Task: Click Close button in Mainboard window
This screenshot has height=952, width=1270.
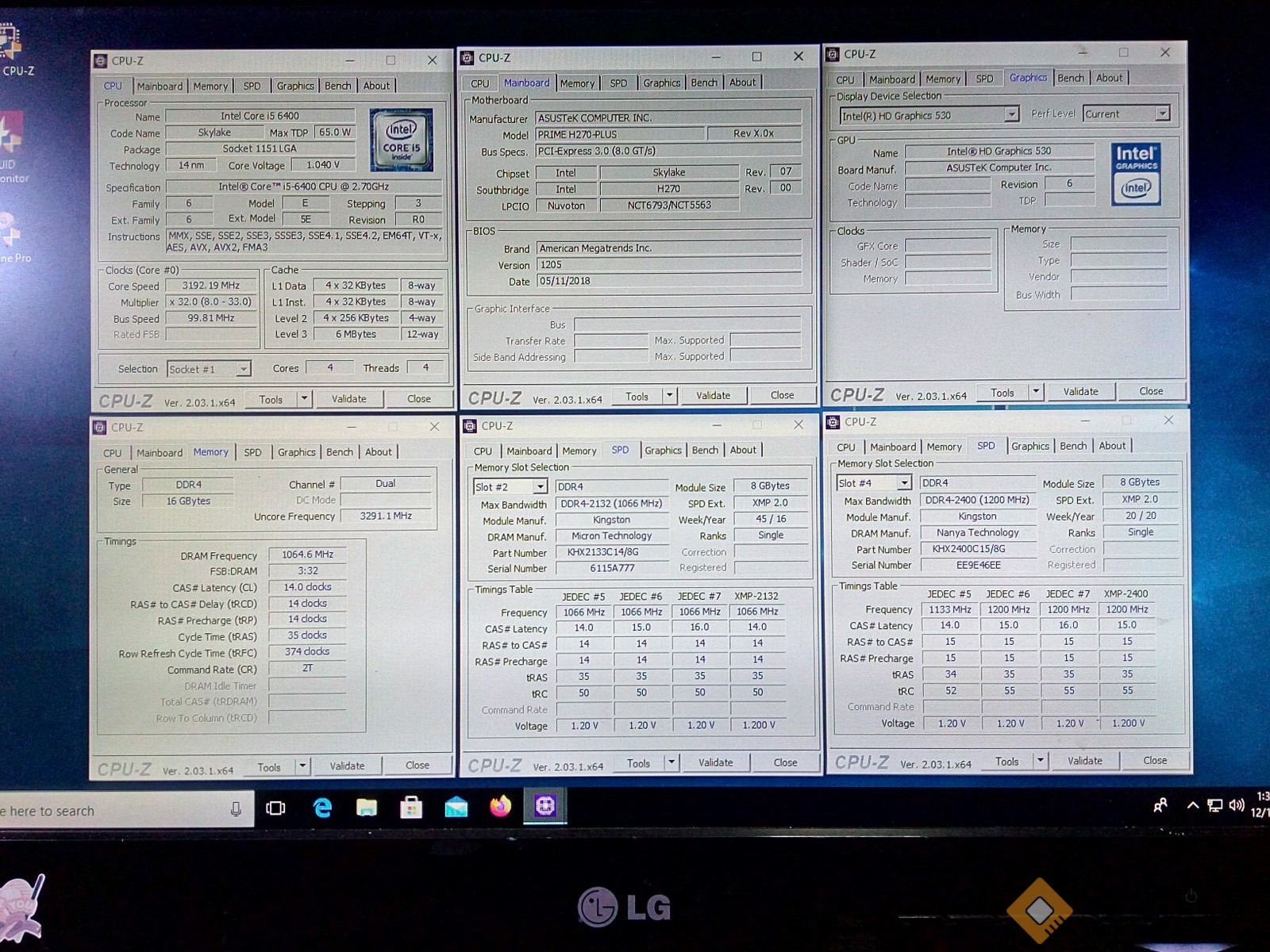Action: (x=782, y=395)
